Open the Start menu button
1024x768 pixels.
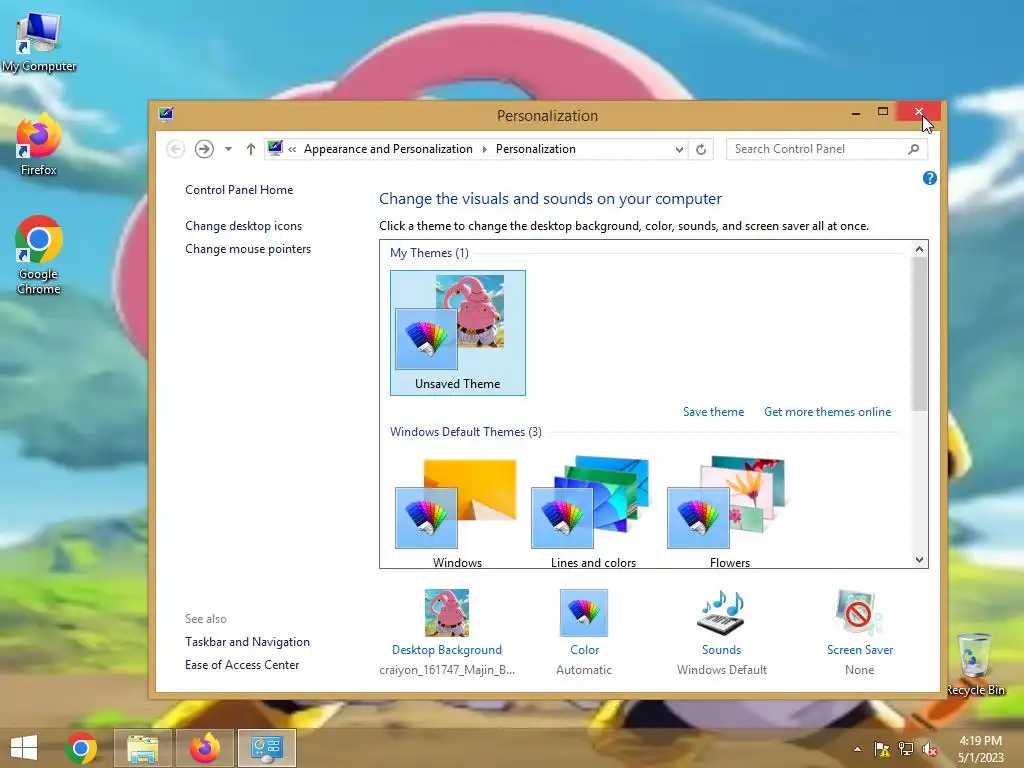(24, 748)
